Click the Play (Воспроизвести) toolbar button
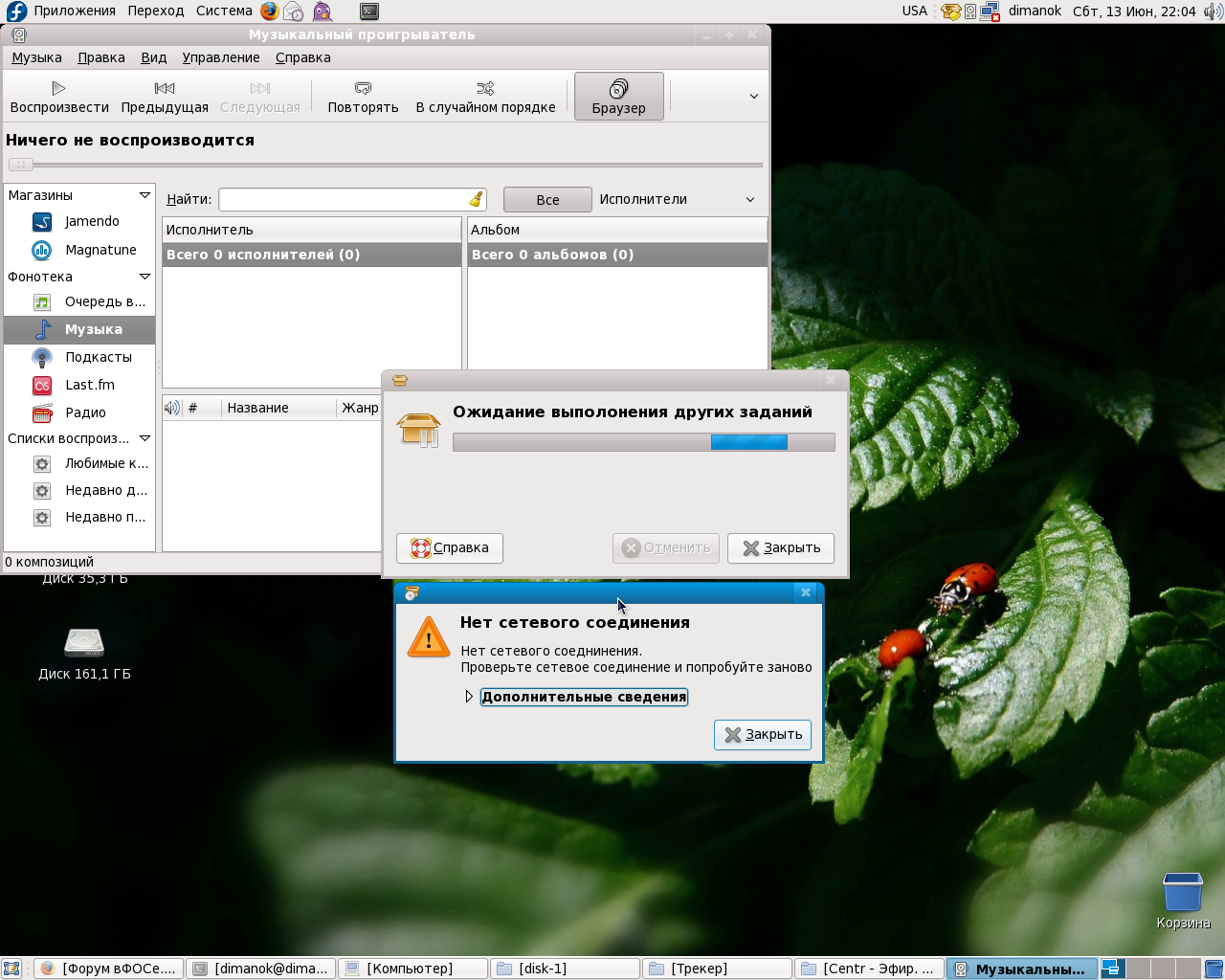Screen dimensions: 1225x980 pos(59,97)
